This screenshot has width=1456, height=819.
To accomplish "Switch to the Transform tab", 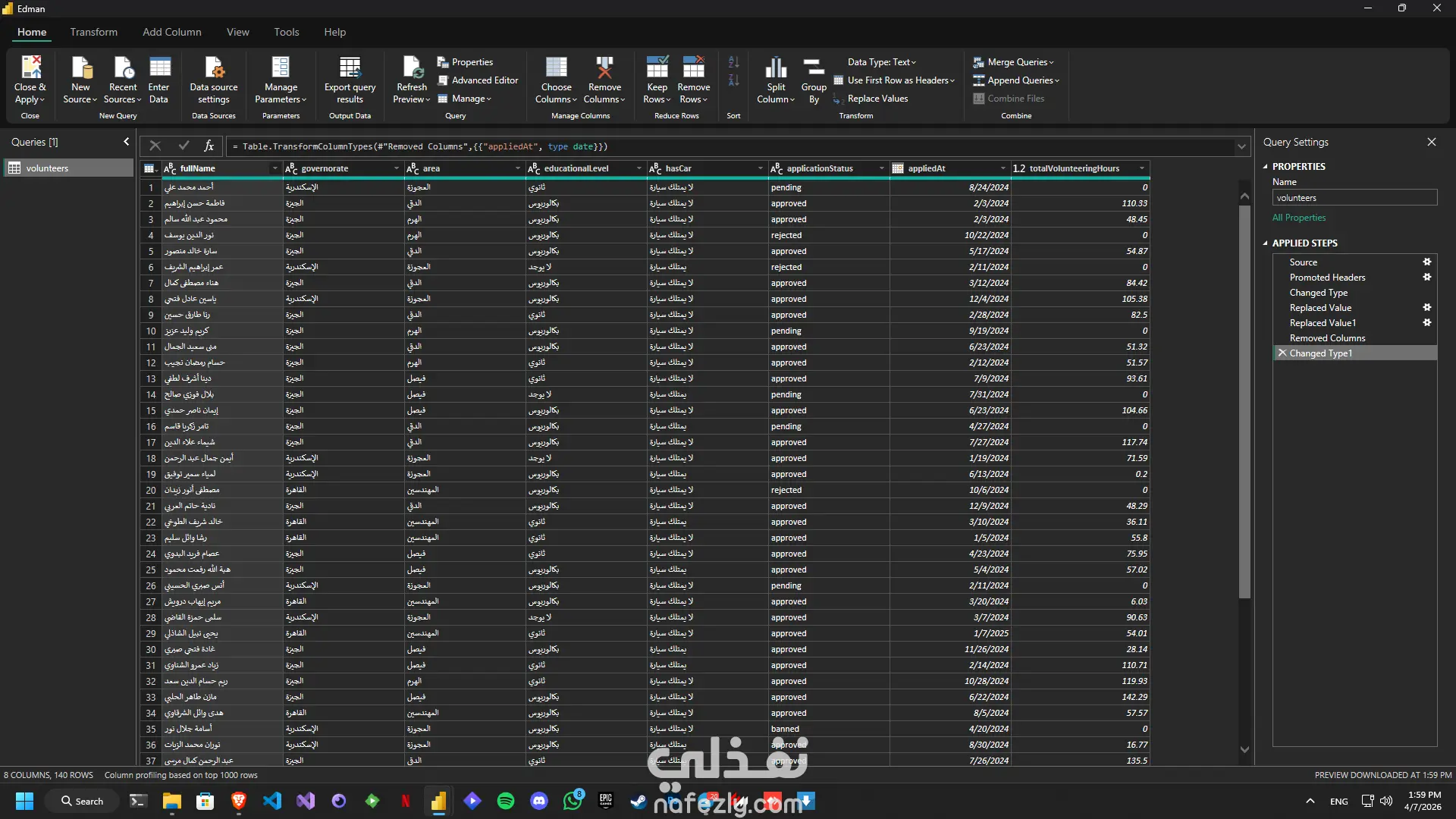I will pos(93,32).
